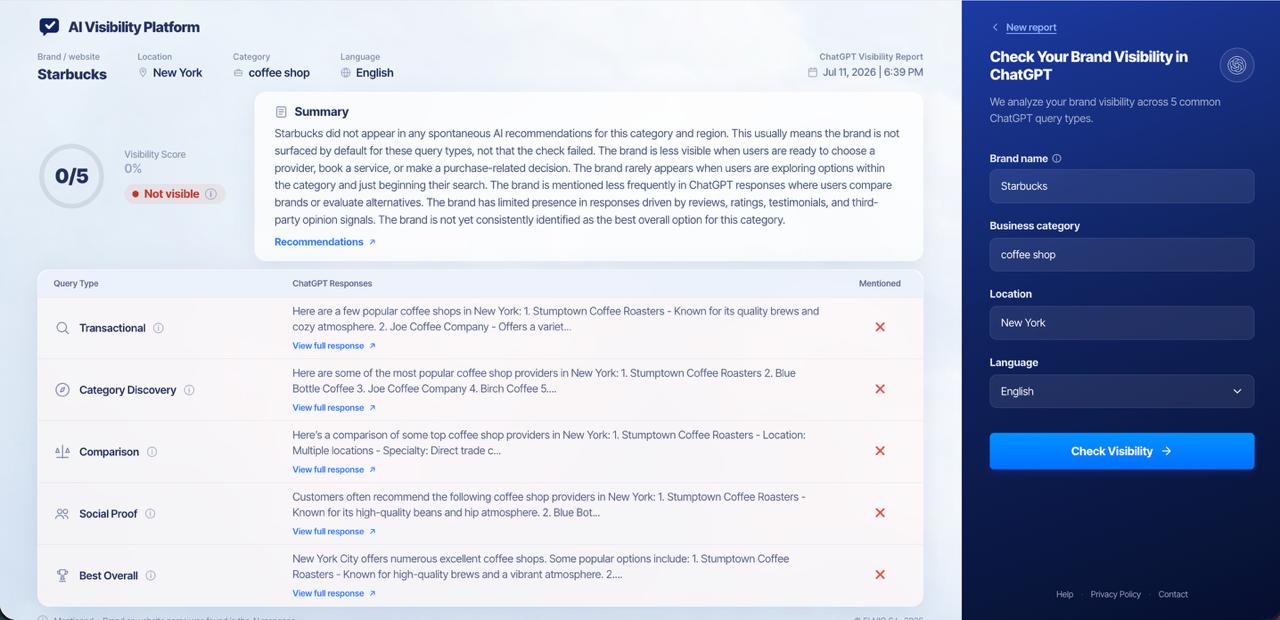Click the Best Overall query type label
The width and height of the screenshot is (1280, 620).
point(108,576)
